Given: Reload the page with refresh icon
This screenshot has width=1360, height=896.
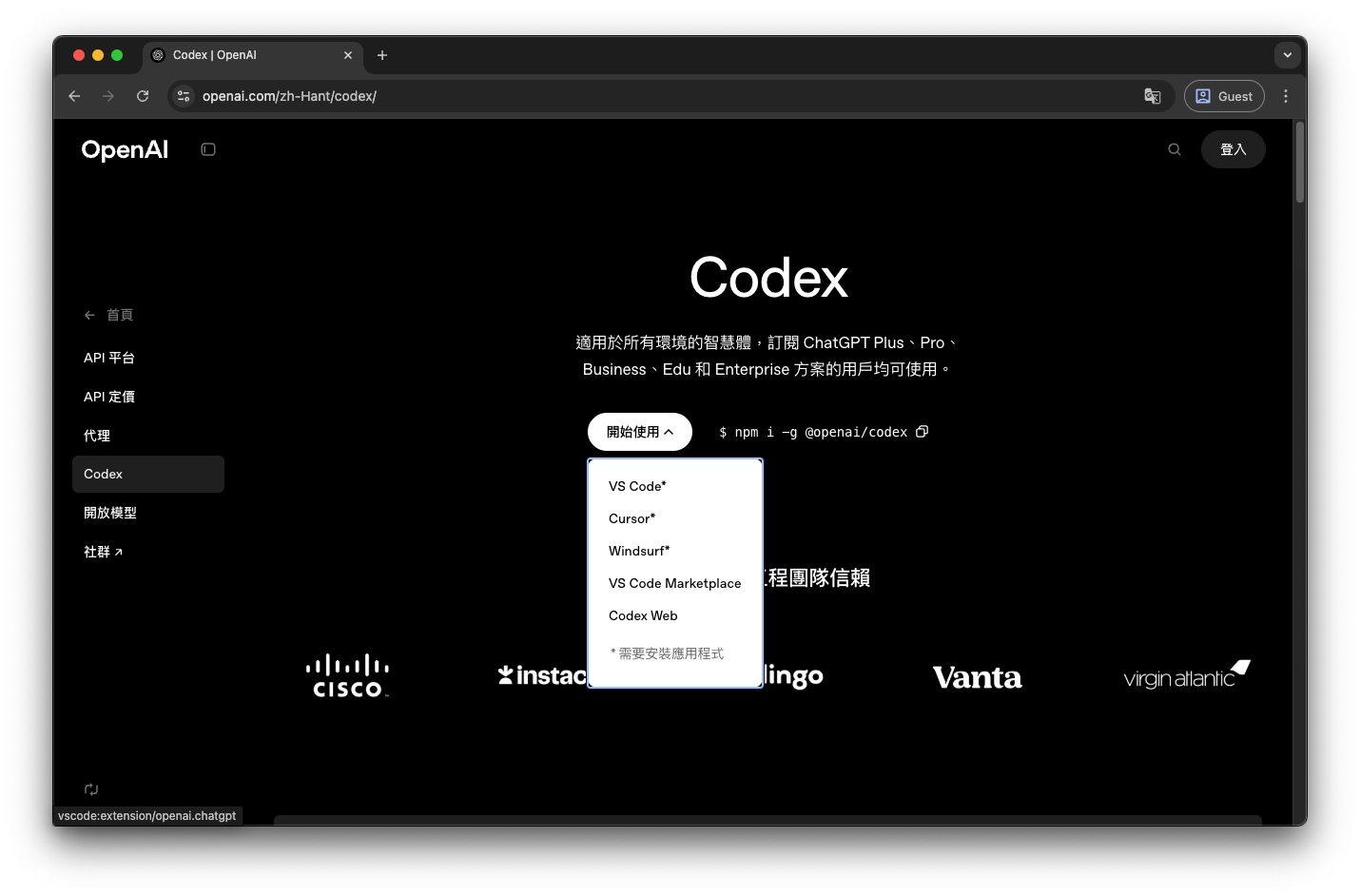Looking at the screenshot, I should click(143, 96).
